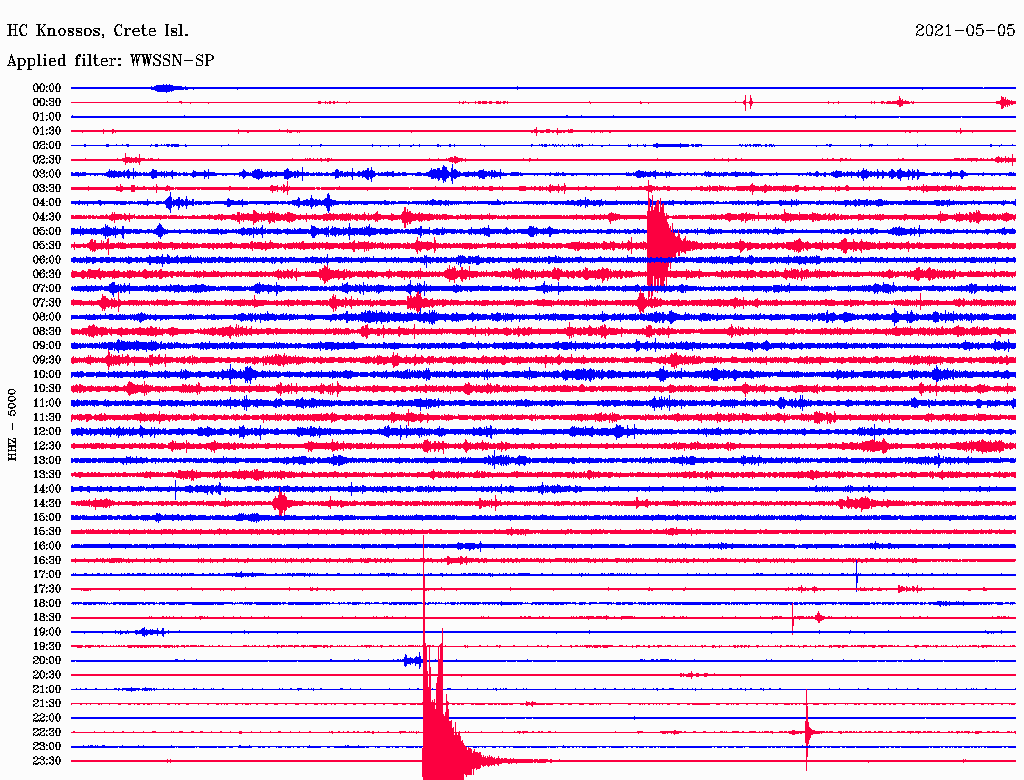Select the 17:00 time label
This screenshot has width=1024, height=780.
click(47, 574)
